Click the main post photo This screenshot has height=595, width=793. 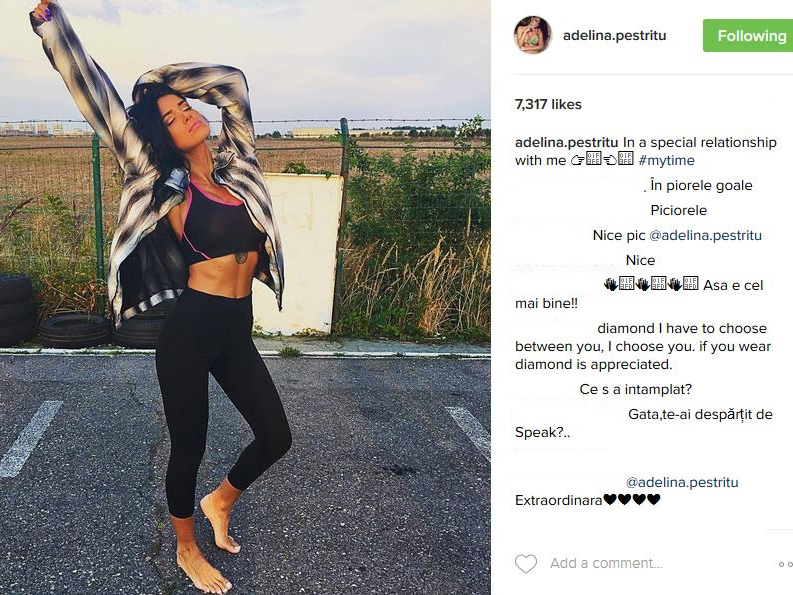(x=245, y=298)
